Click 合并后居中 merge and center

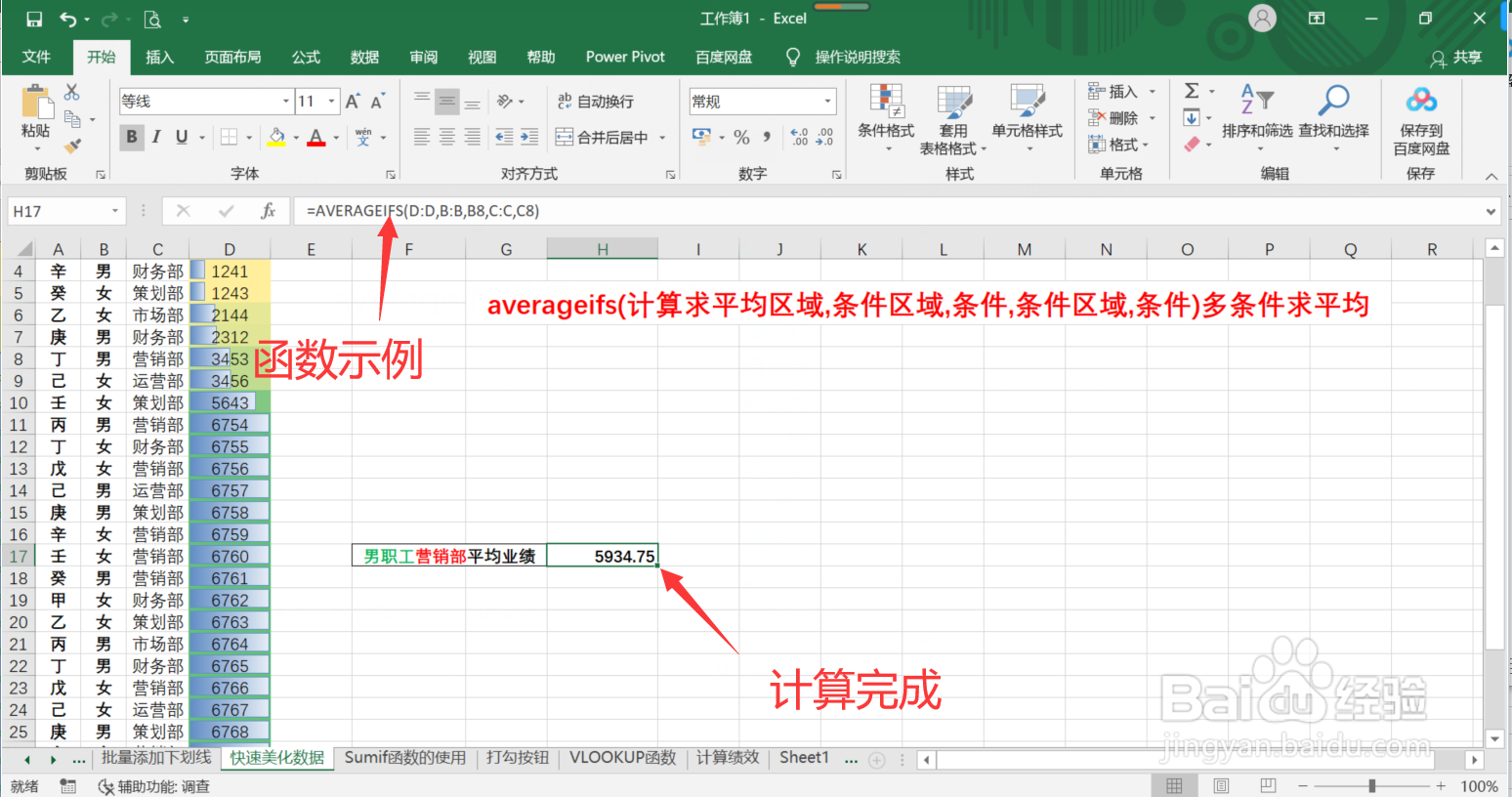603,137
